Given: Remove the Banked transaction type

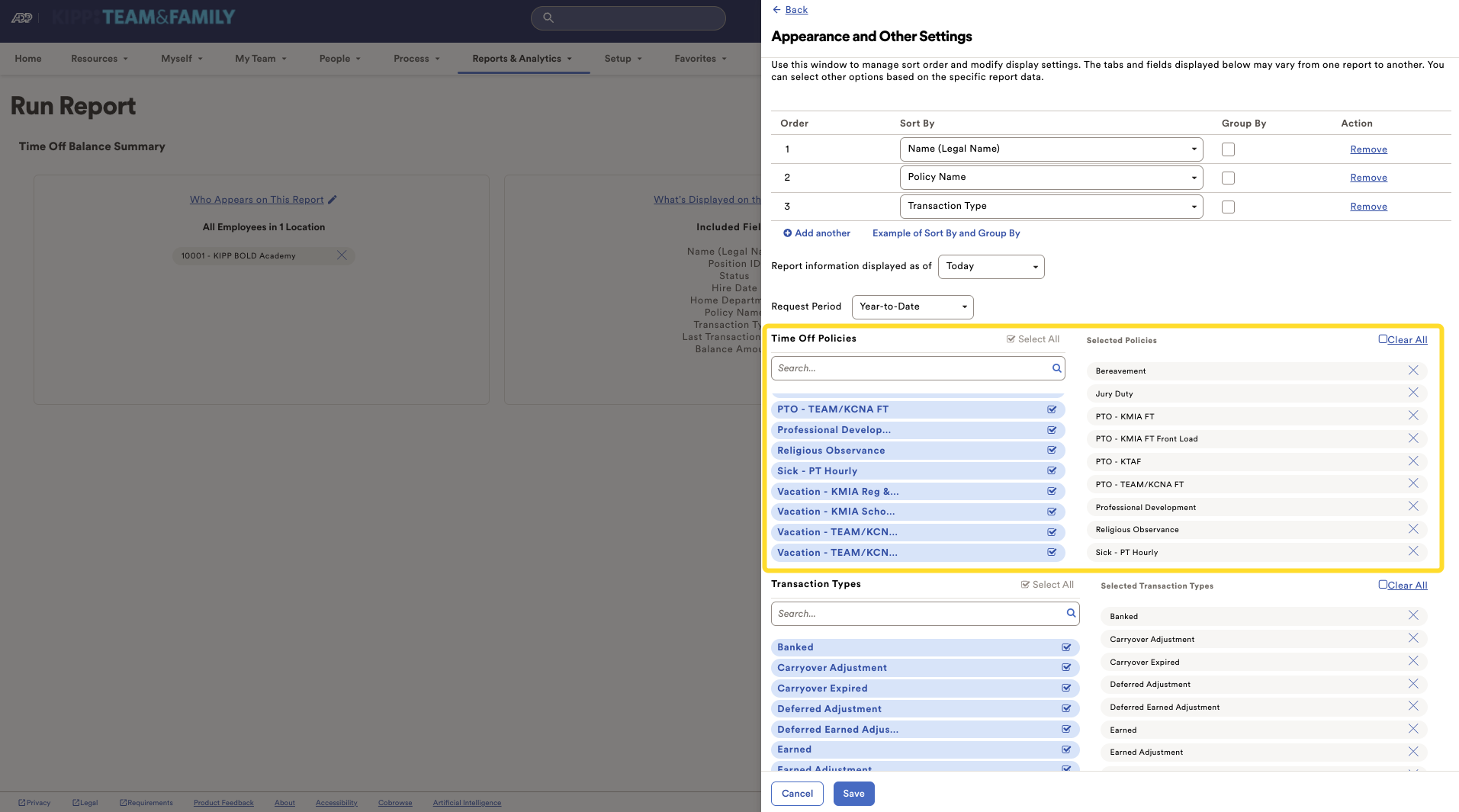Looking at the screenshot, I should coord(1412,616).
